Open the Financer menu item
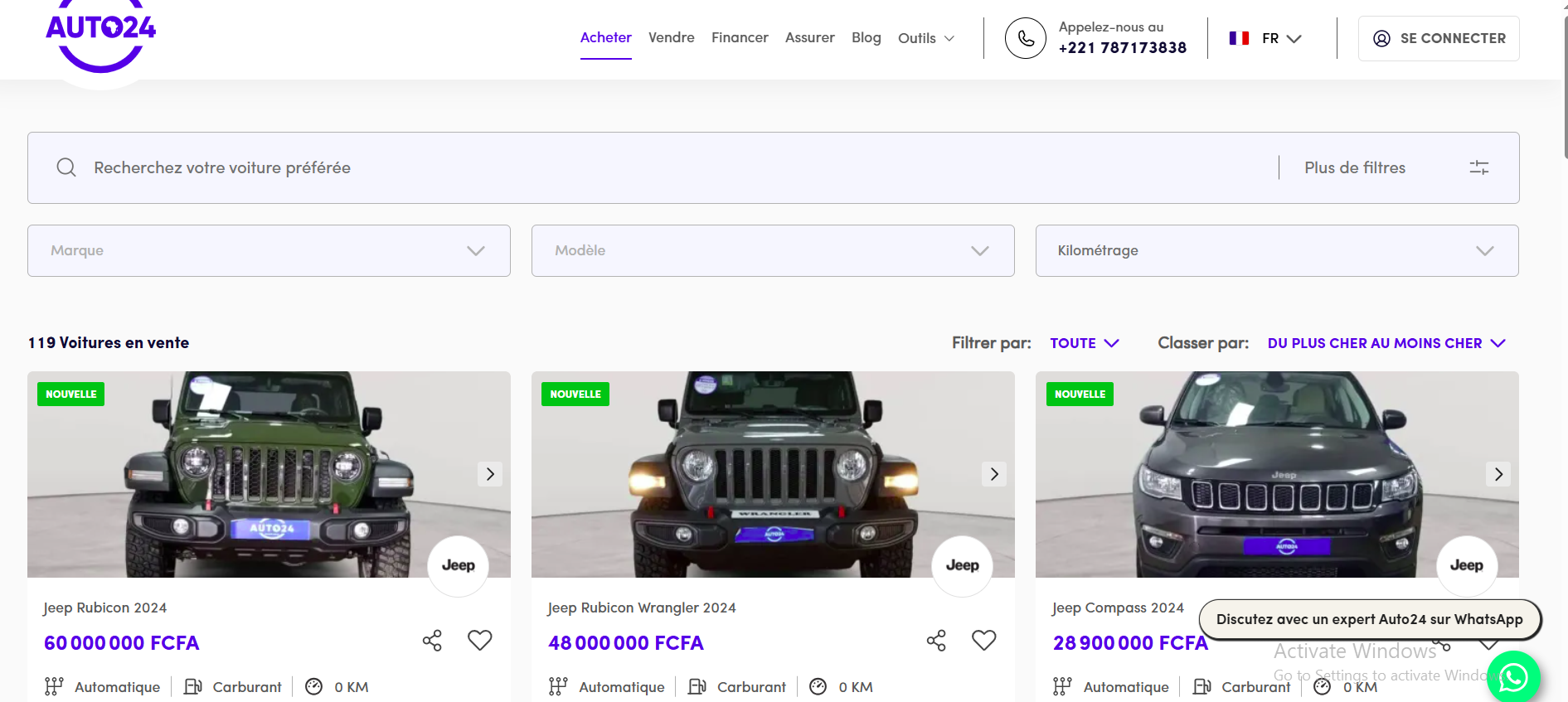 [x=740, y=38]
